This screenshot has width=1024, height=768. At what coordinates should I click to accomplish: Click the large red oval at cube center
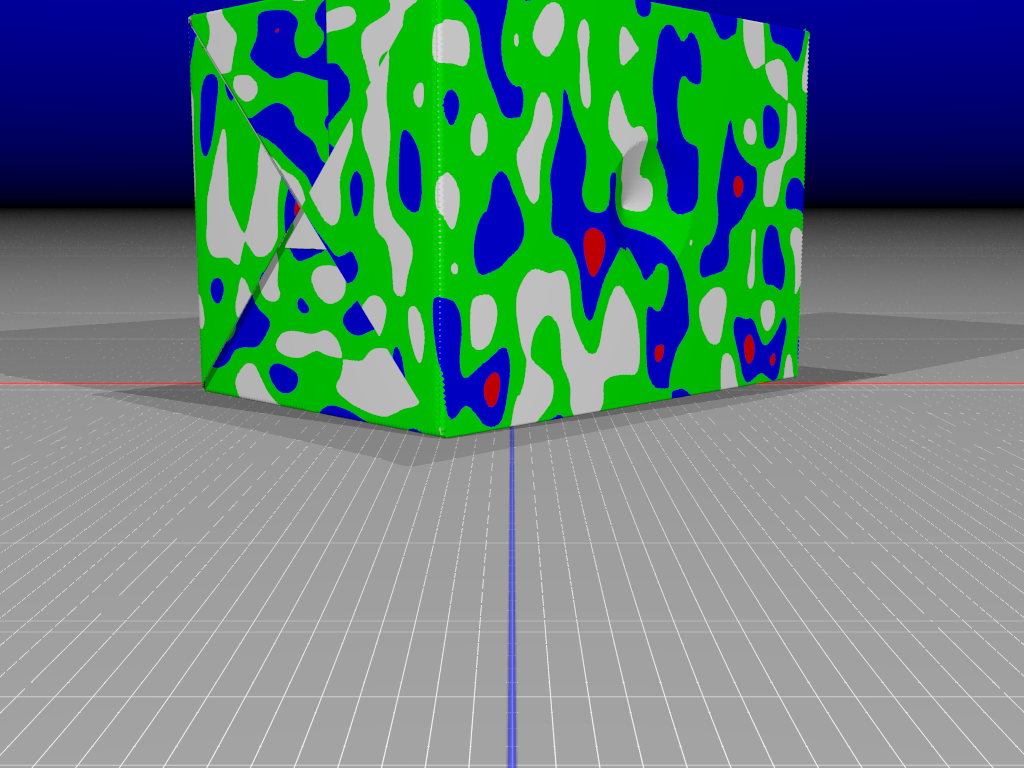[x=593, y=250]
